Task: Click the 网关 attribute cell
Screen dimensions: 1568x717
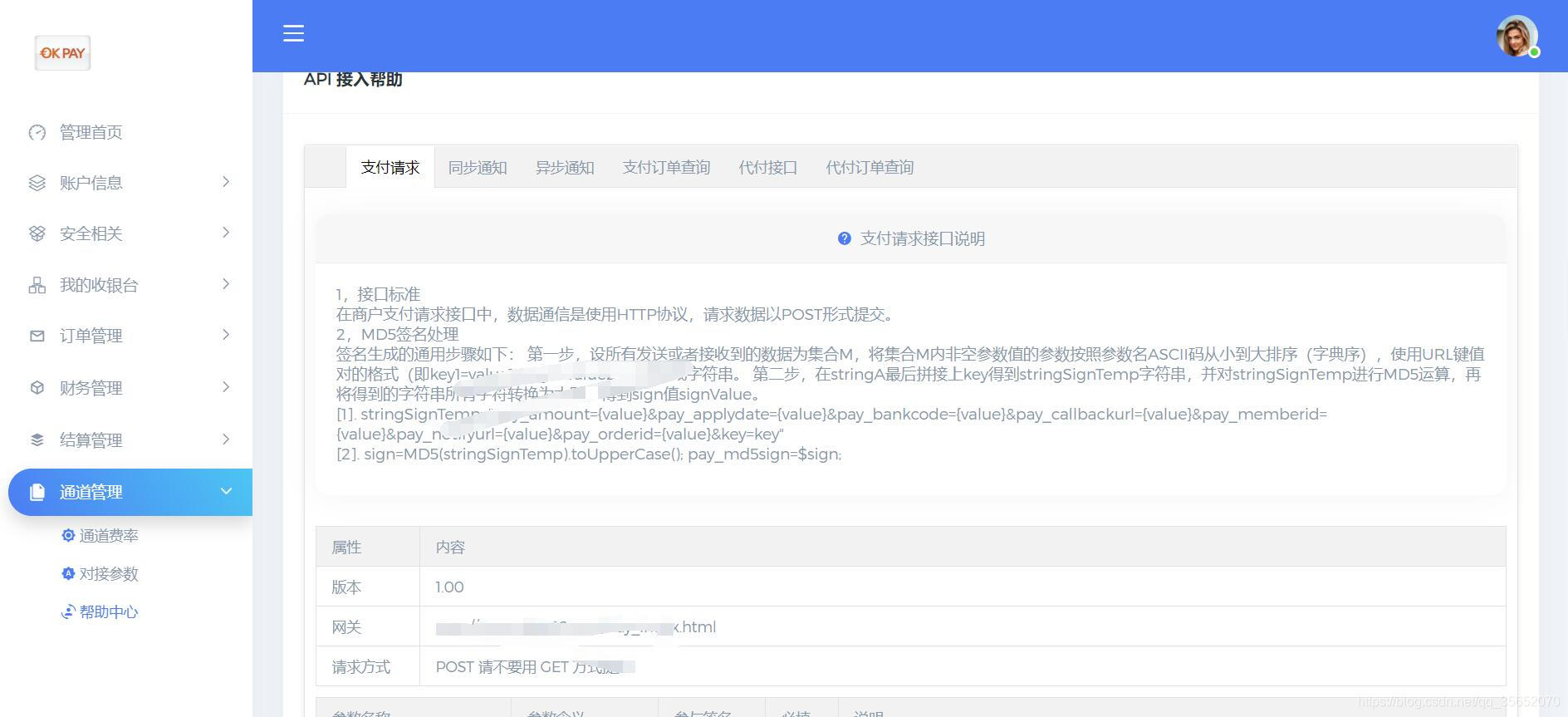Action: 368,626
